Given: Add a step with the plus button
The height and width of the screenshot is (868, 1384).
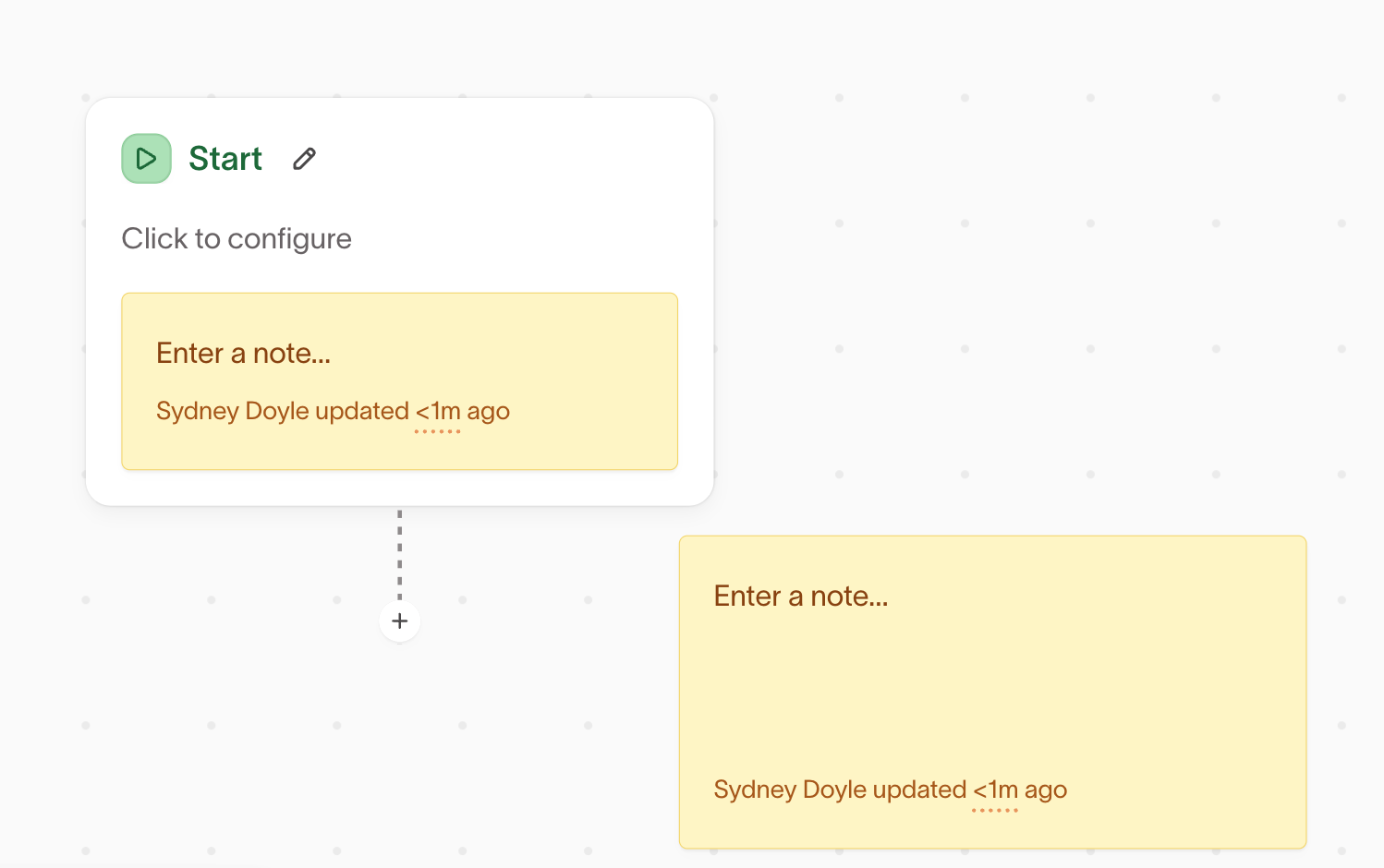Looking at the screenshot, I should 400,621.
